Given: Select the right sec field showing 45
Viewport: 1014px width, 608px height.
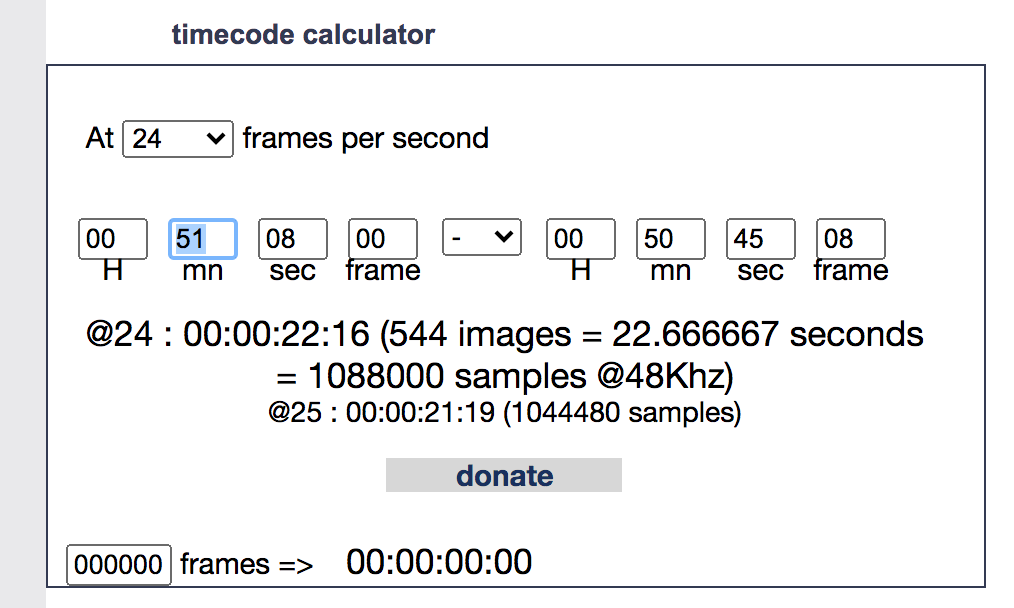Looking at the screenshot, I should click(760, 238).
